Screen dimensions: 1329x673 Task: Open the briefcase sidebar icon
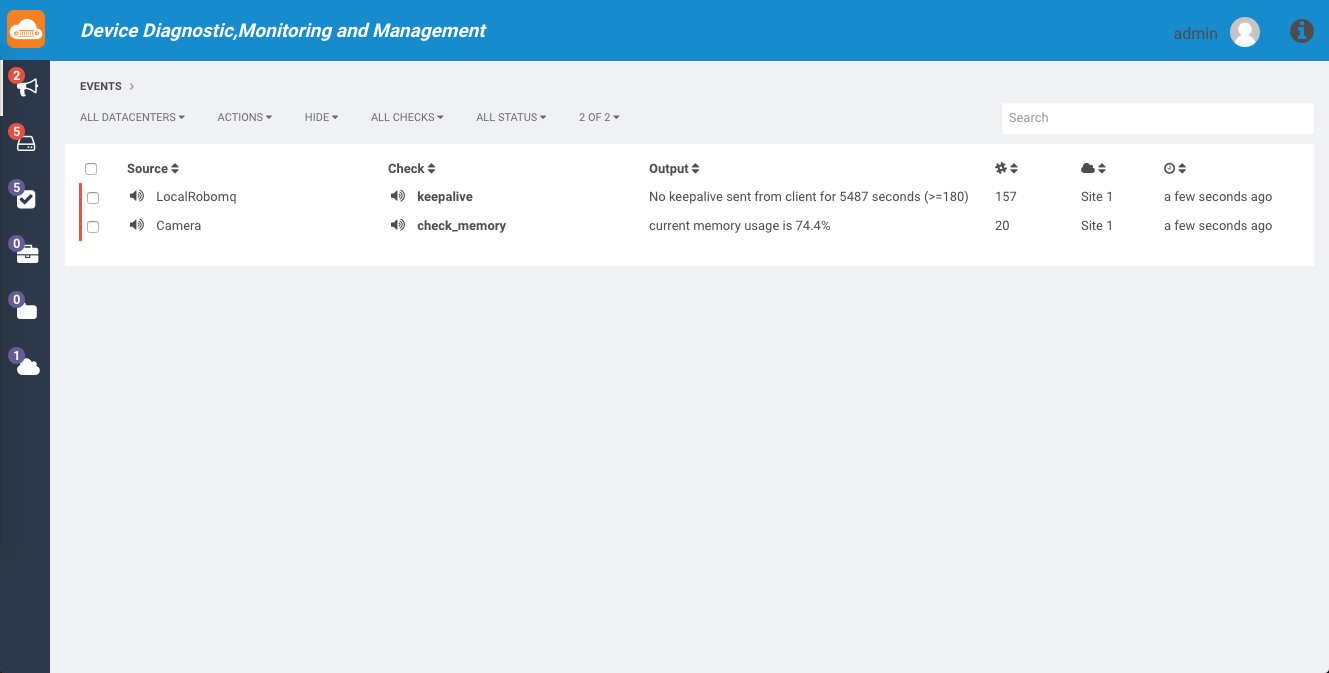pos(26,254)
